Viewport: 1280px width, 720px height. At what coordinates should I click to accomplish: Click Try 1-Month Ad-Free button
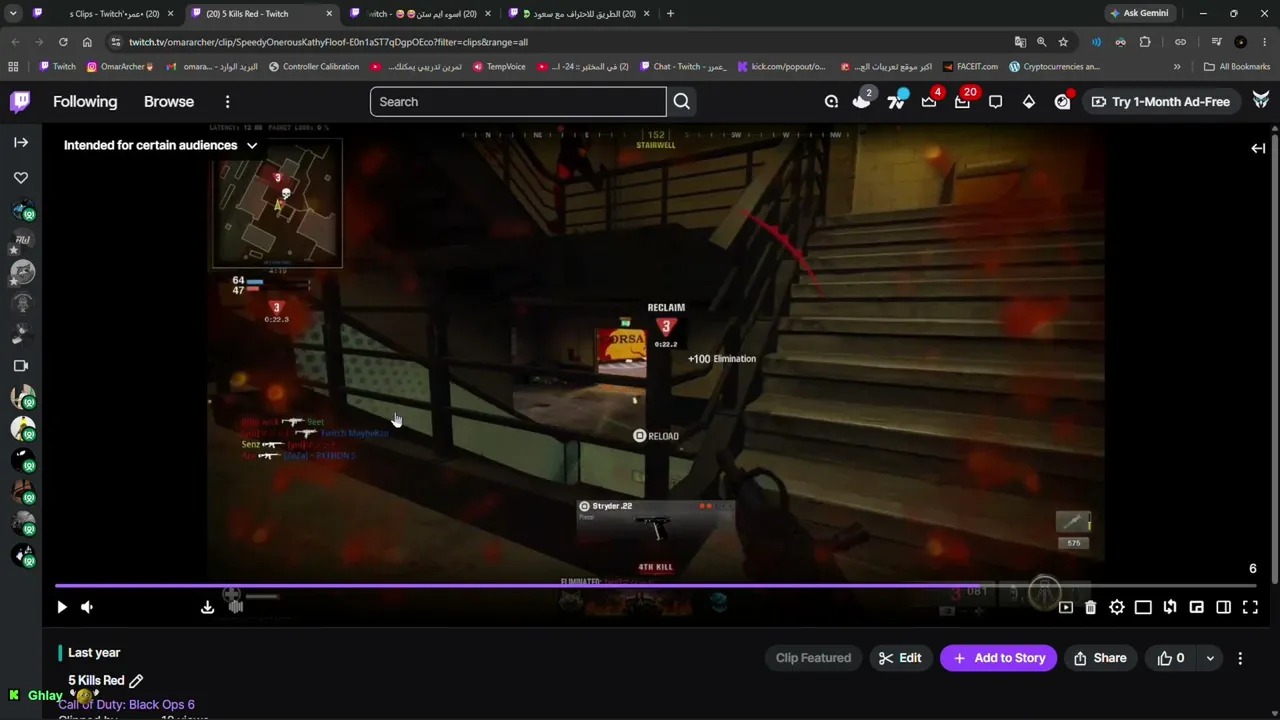pyautogui.click(x=1160, y=102)
